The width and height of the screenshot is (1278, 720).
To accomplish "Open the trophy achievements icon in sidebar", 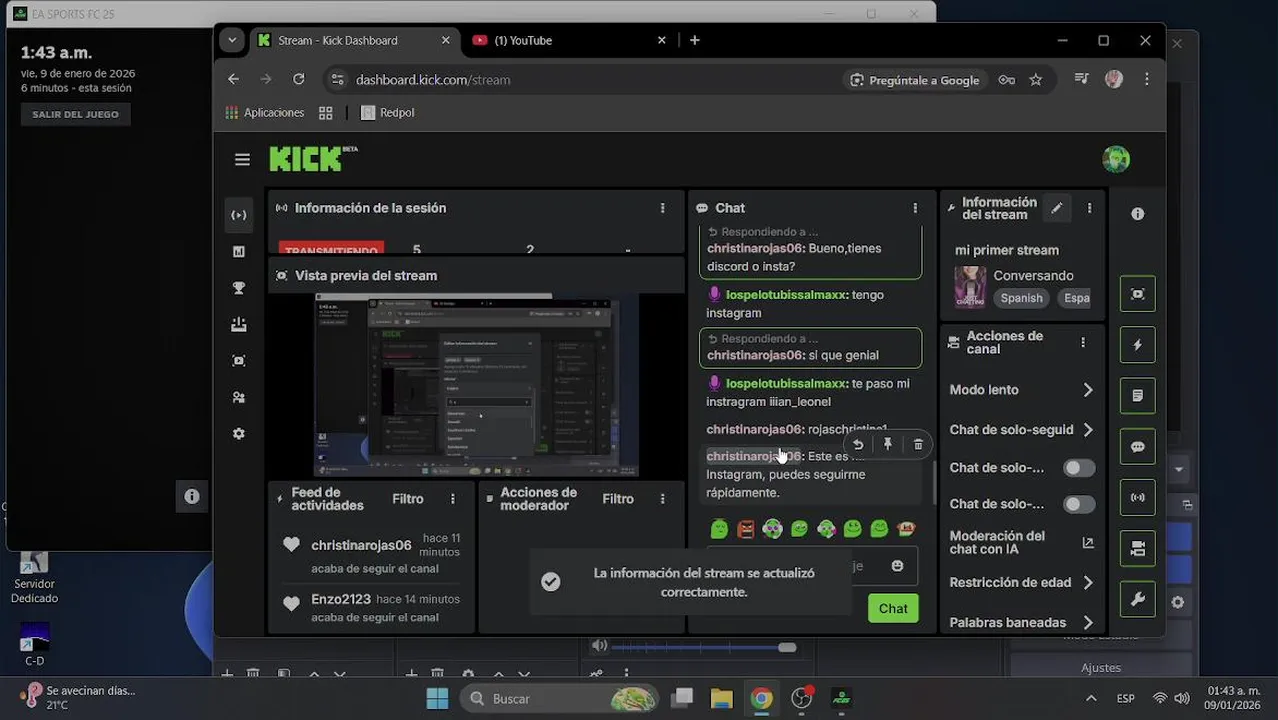I will [239, 288].
